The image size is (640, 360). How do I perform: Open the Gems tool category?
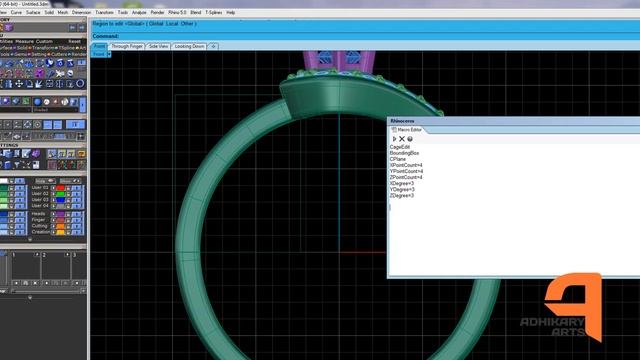[x=20, y=54]
